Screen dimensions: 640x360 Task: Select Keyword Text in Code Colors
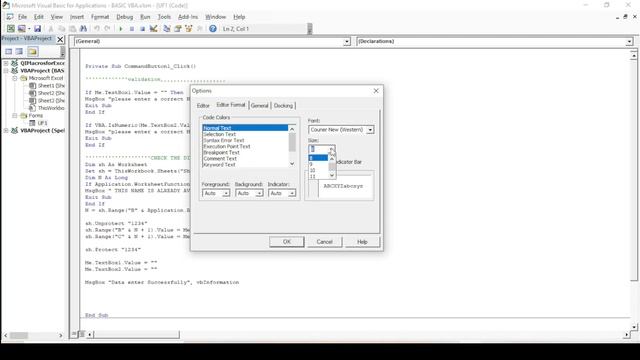click(245, 164)
